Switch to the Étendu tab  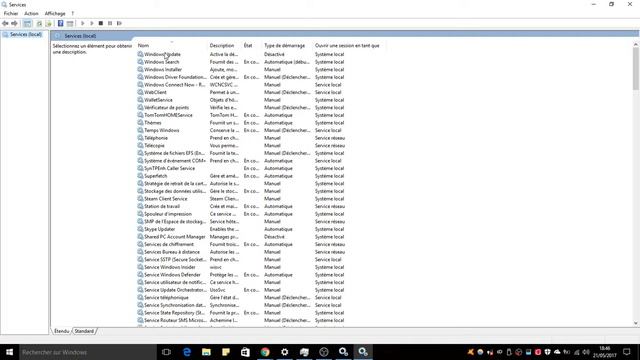click(62, 331)
